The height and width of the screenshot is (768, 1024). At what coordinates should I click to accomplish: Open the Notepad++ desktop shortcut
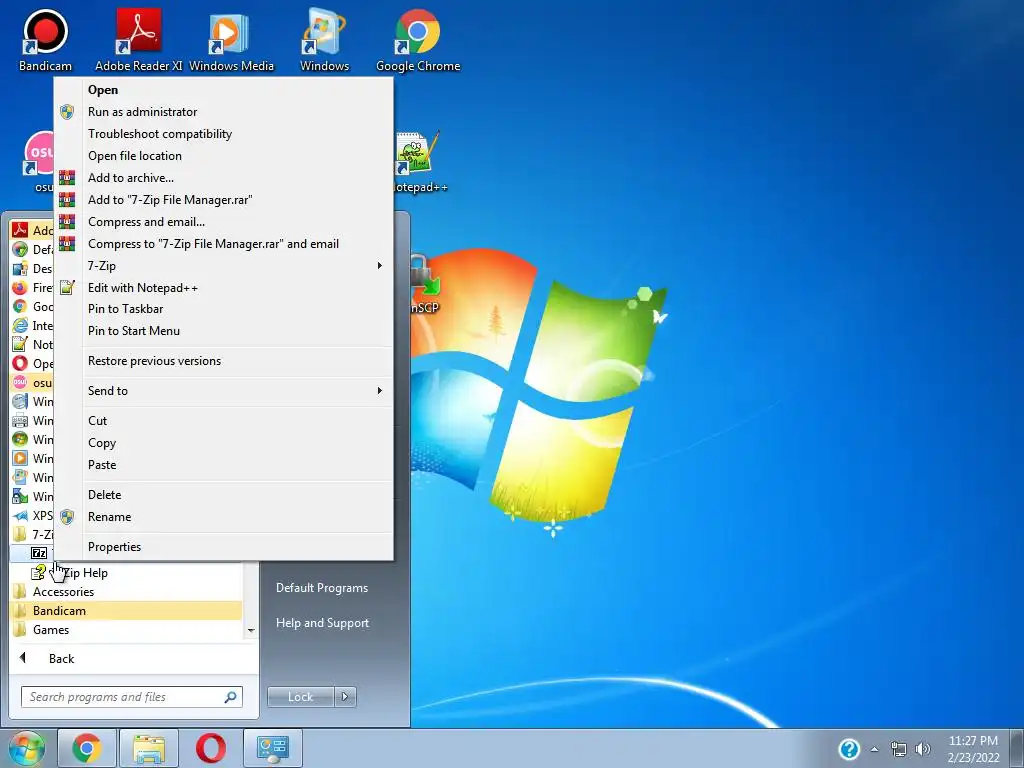point(418,162)
